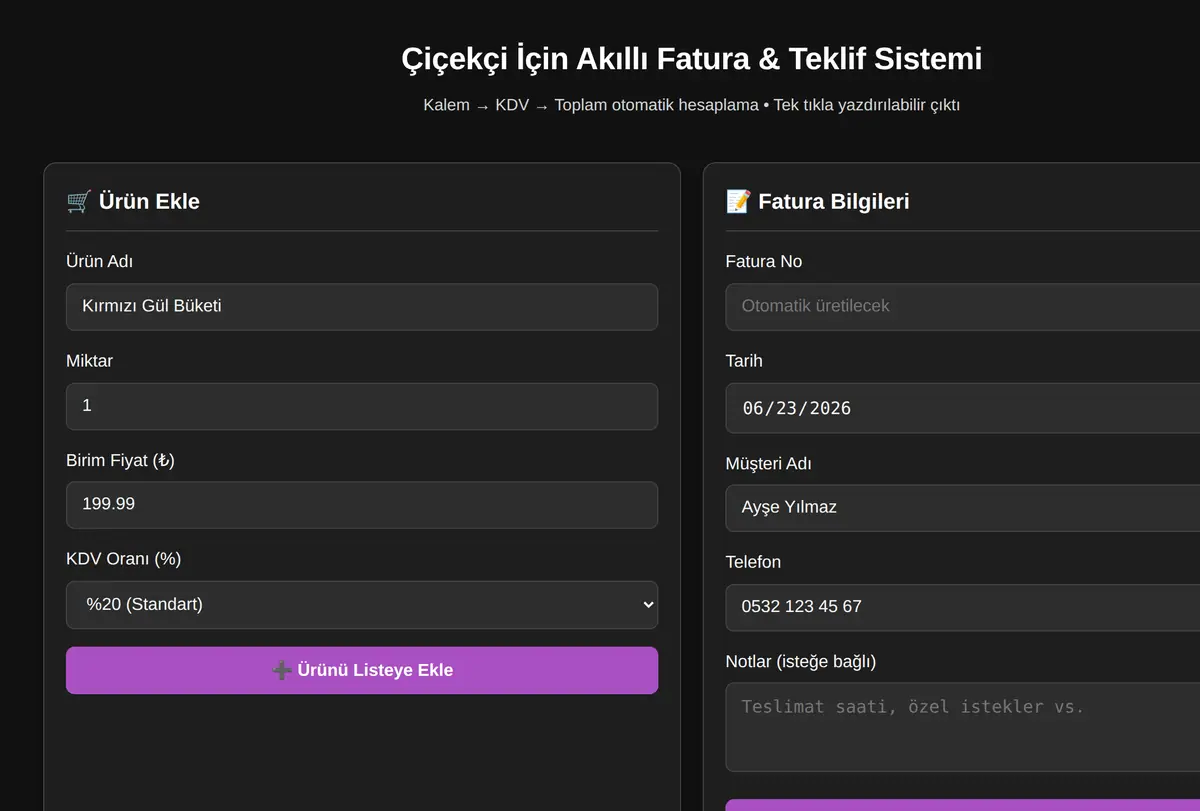
Task: Click the 'Fatura No' label
Action: (x=764, y=262)
